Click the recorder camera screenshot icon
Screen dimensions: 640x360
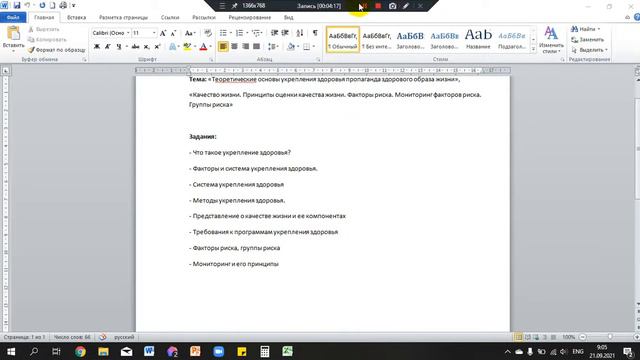[x=392, y=6]
